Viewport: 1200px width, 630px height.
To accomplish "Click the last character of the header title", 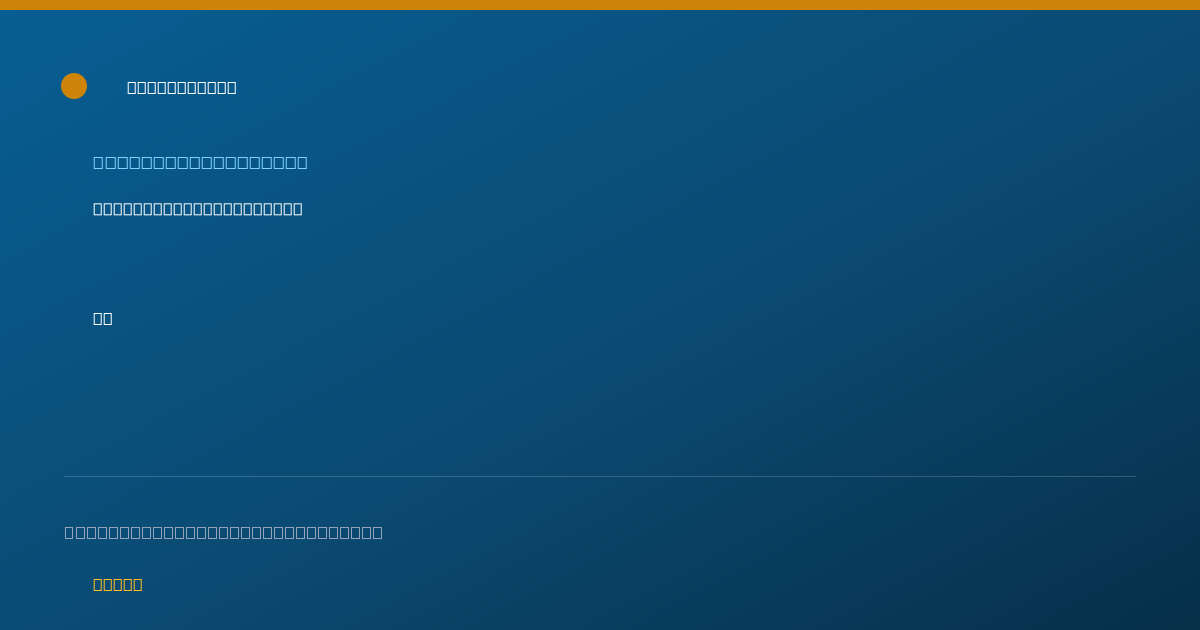I will coord(232,87).
